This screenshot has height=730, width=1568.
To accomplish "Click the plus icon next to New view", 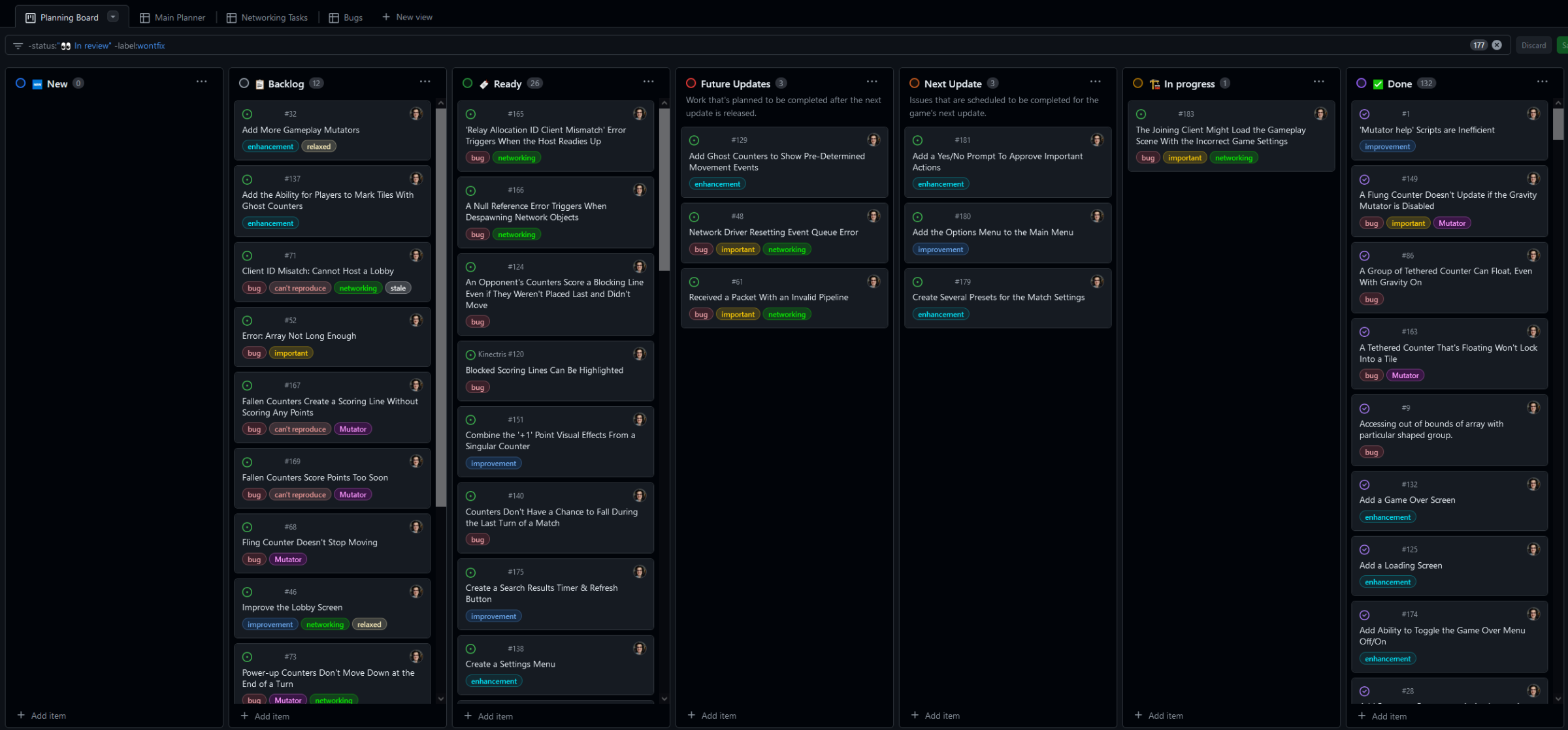I will point(385,17).
